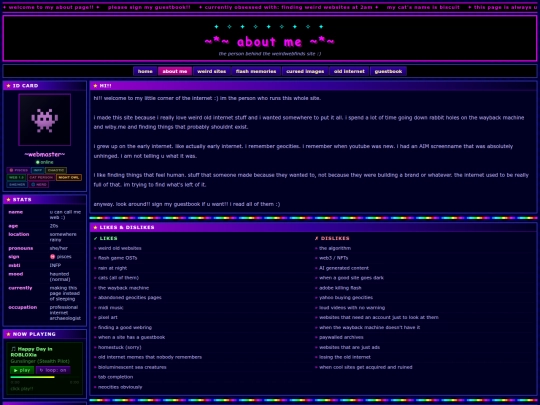Viewport: 540px width, 405px height.
Task: Open the old internet tab
Action: click(x=349, y=71)
